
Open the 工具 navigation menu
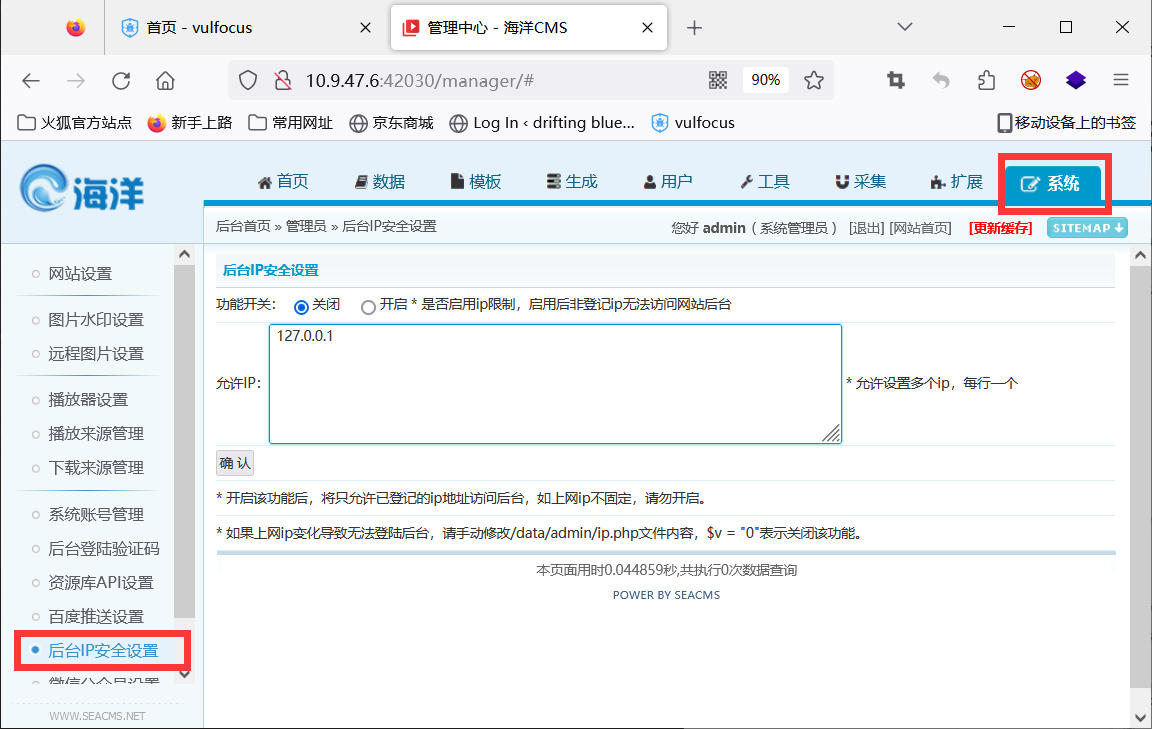click(765, 182)
